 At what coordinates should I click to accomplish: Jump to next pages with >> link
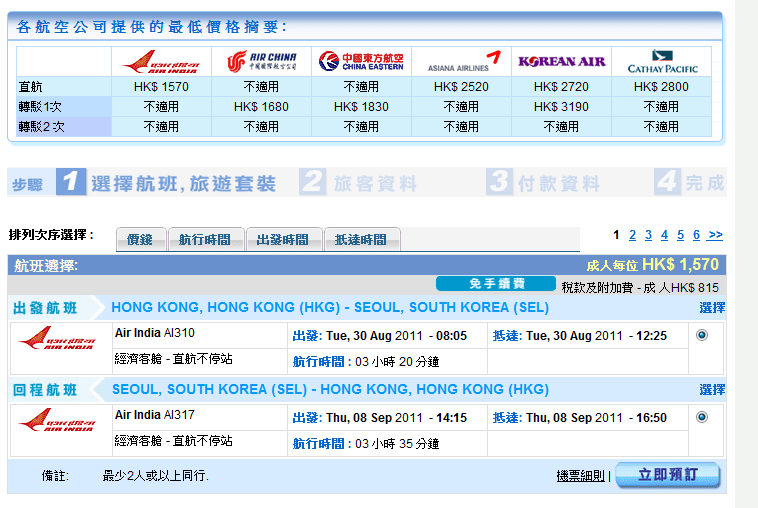[715, 235]
